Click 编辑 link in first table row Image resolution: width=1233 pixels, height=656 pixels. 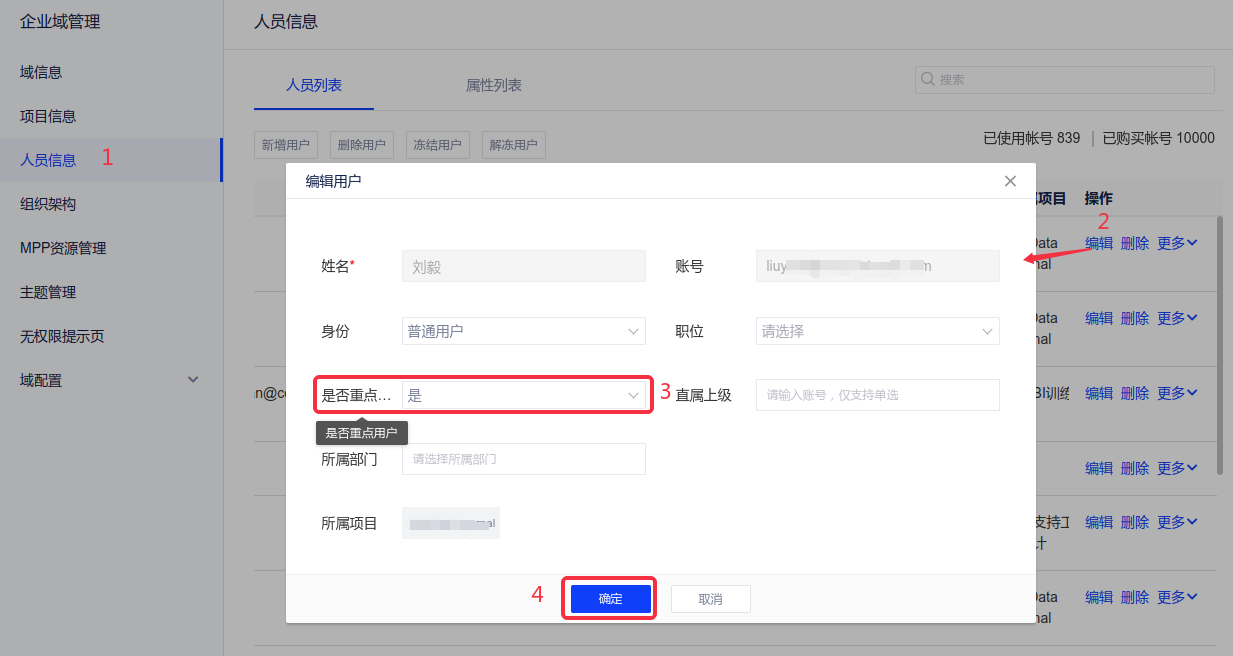1098,243
